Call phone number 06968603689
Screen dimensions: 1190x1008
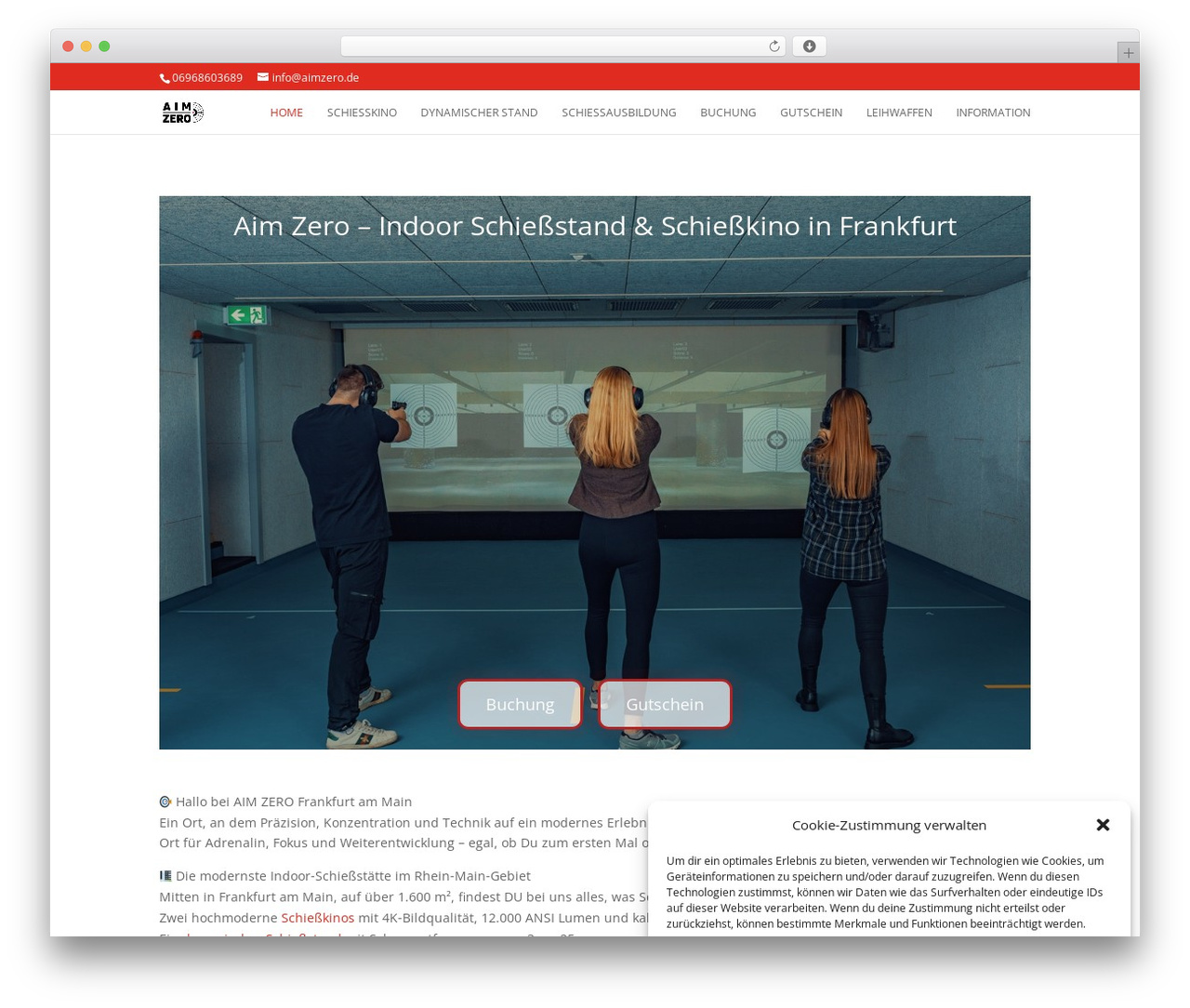click(x=207, y=78)
